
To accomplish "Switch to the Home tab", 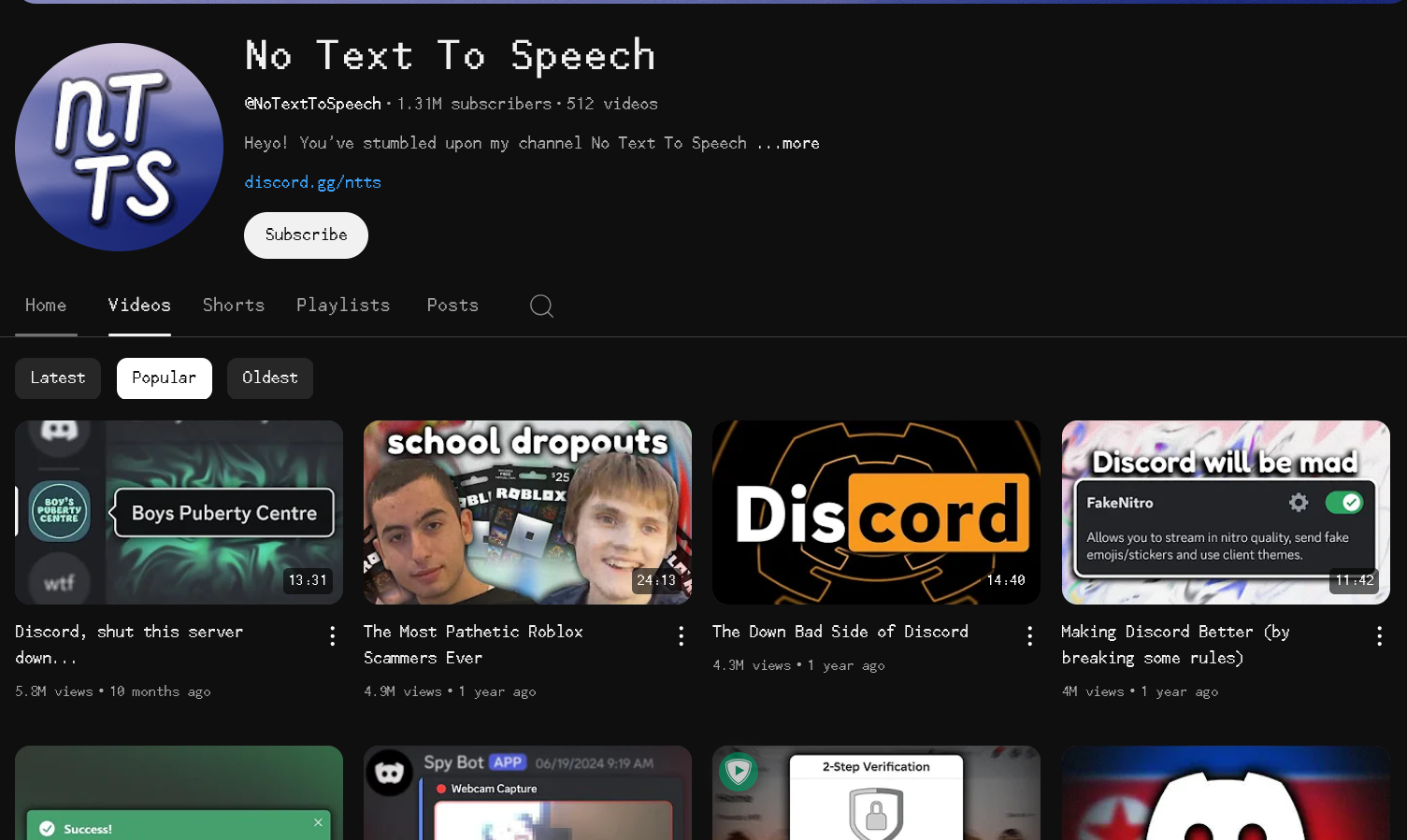I will pos(46,306).
